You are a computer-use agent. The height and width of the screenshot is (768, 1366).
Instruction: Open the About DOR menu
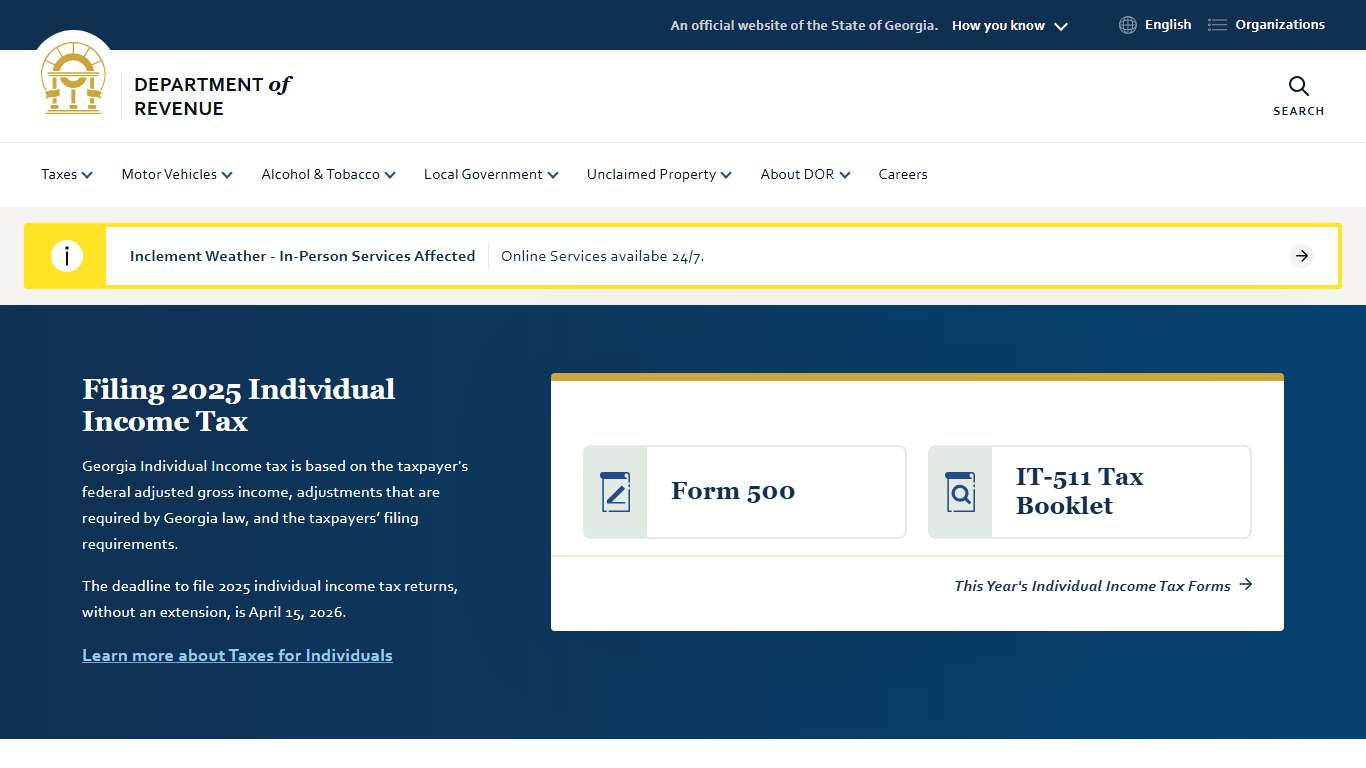[805, 174]
